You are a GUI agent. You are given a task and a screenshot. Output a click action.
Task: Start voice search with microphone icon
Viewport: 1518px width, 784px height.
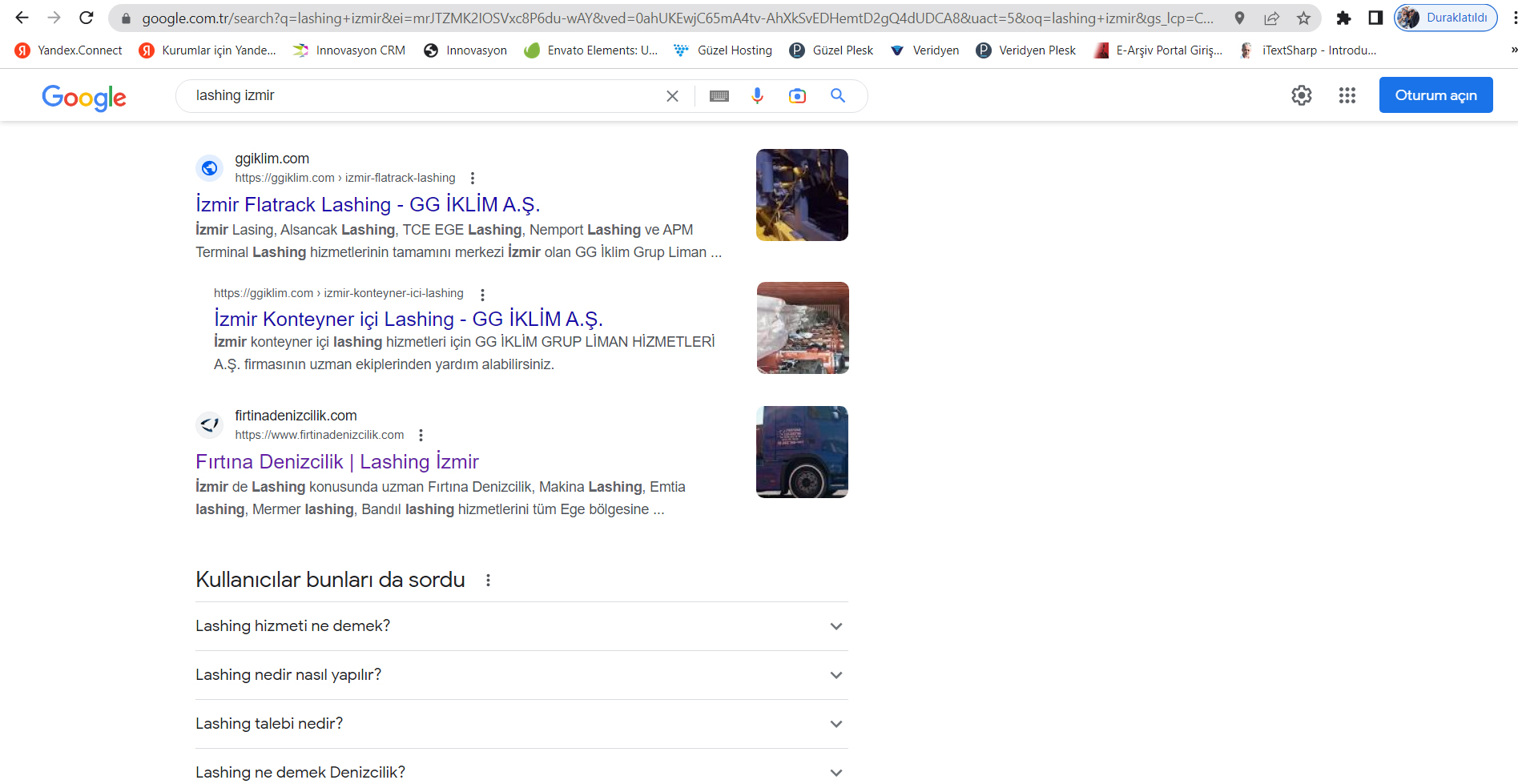757,96
